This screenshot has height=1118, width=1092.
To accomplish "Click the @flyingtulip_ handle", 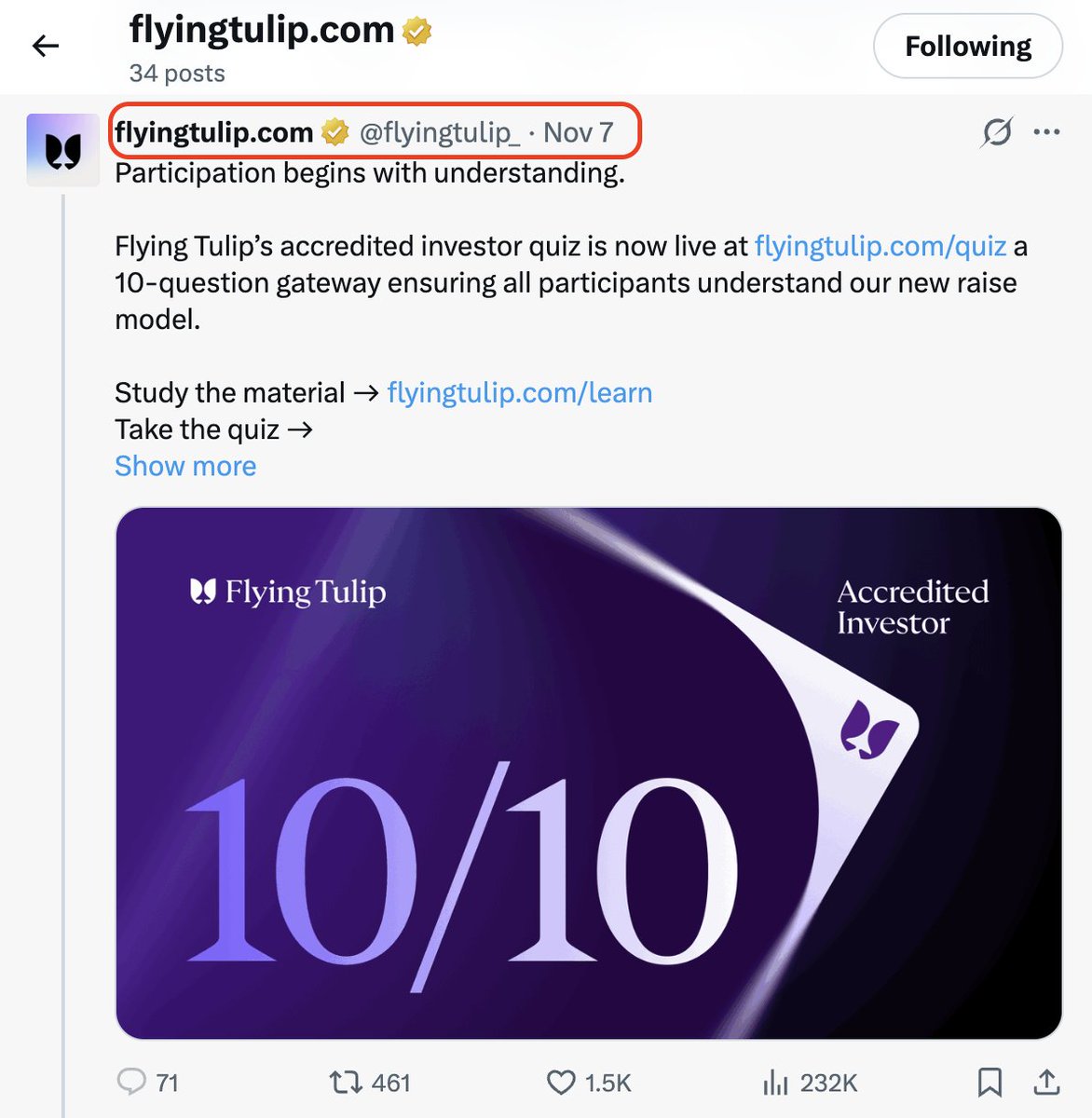I will pos(440,132).
